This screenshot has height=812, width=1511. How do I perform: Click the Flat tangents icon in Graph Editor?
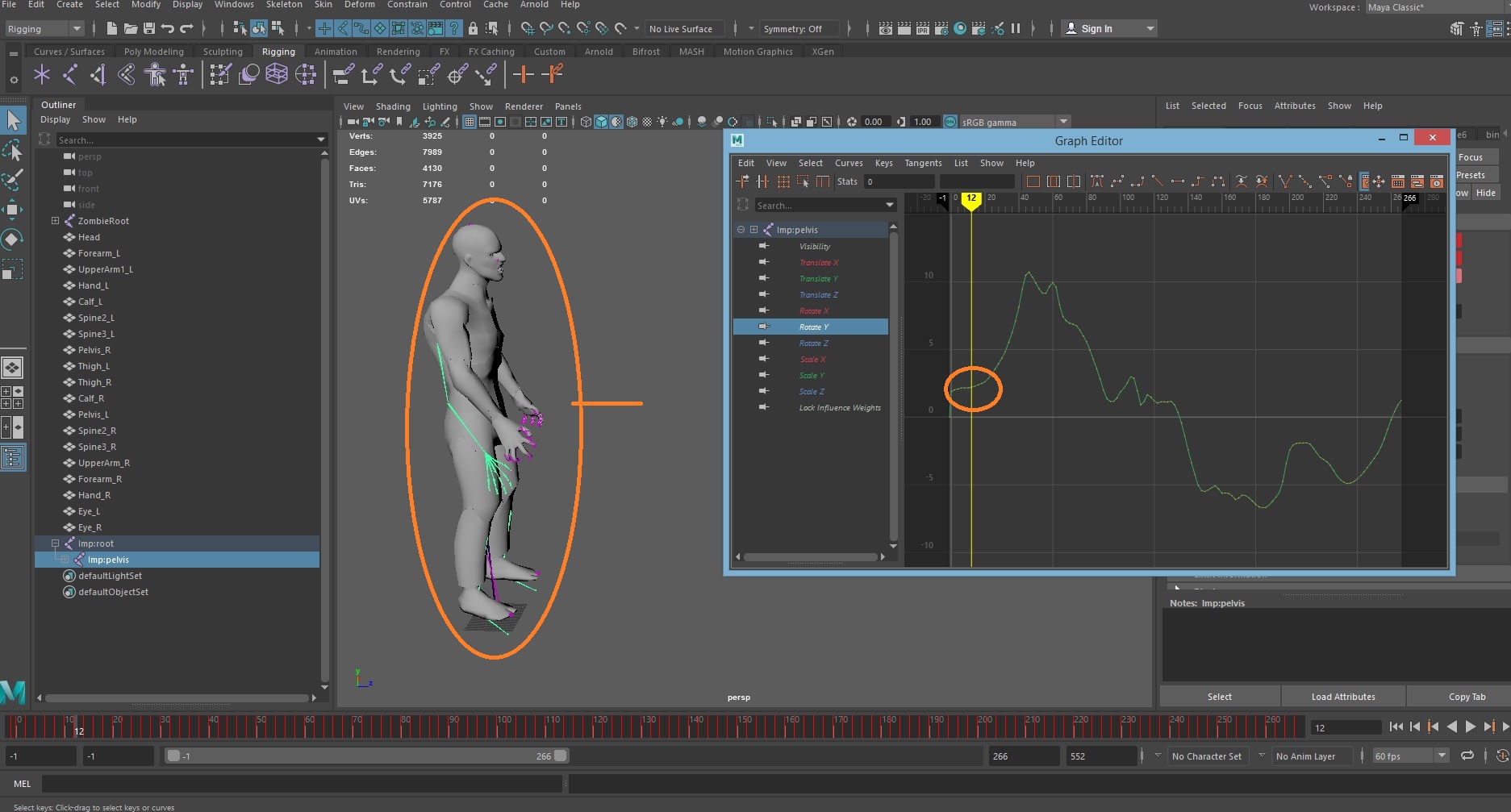tap(1178, 181)
